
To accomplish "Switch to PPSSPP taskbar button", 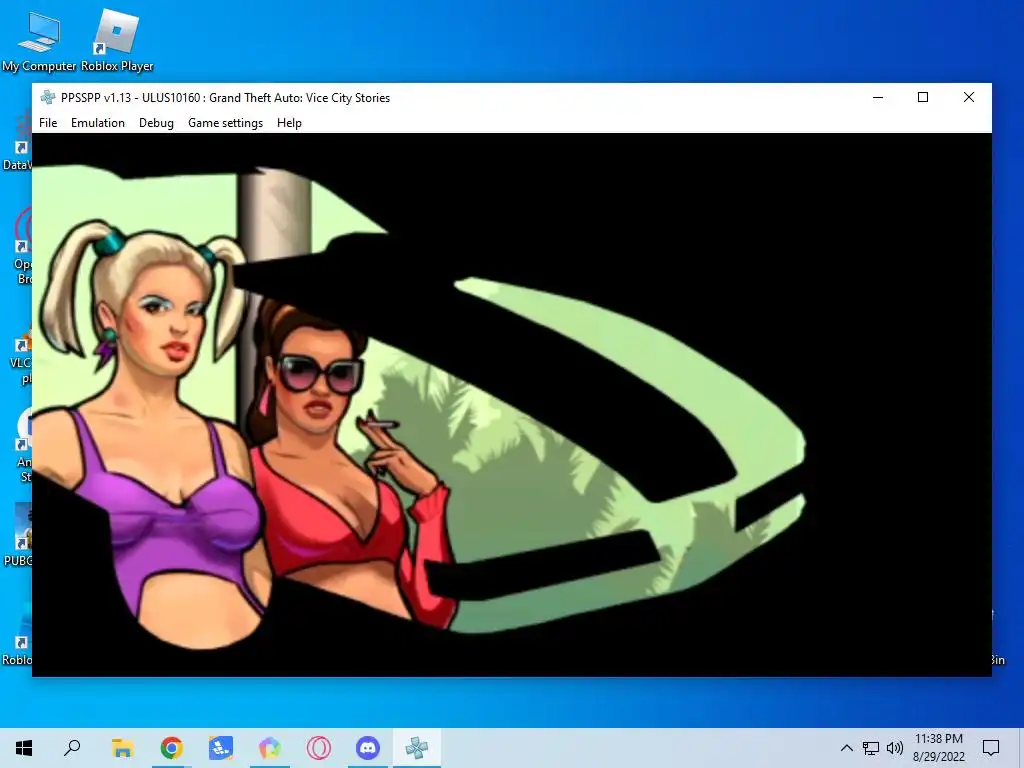I will click(417, 748).
